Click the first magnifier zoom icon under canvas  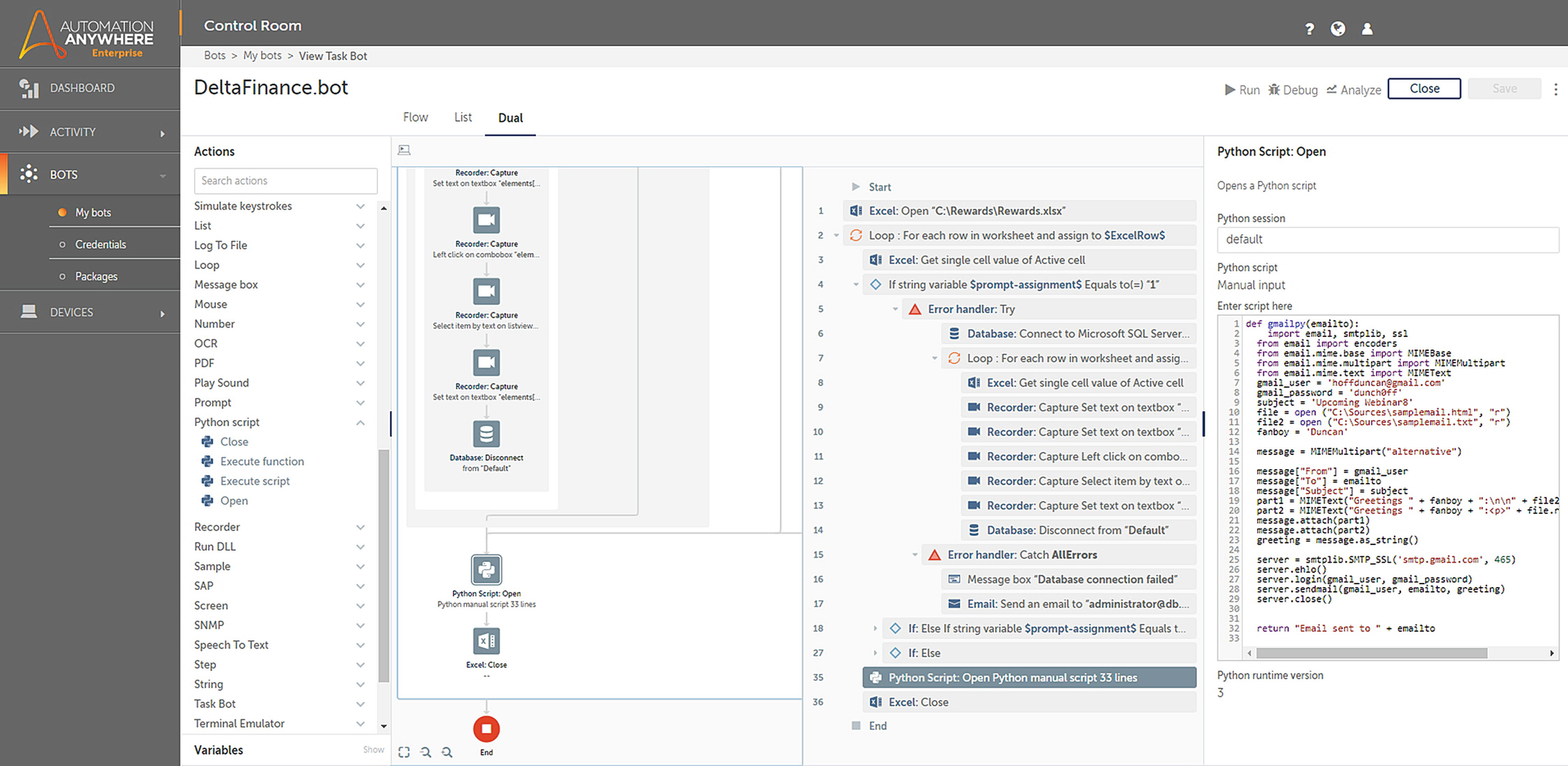426,752
